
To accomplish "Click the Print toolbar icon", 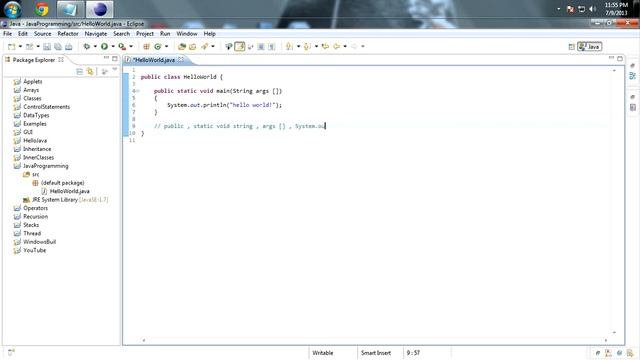I will pos(69,47).
